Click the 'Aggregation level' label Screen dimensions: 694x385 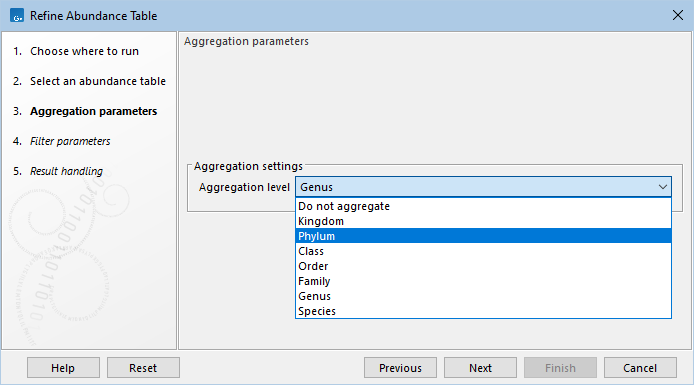(x=244, y=187)
